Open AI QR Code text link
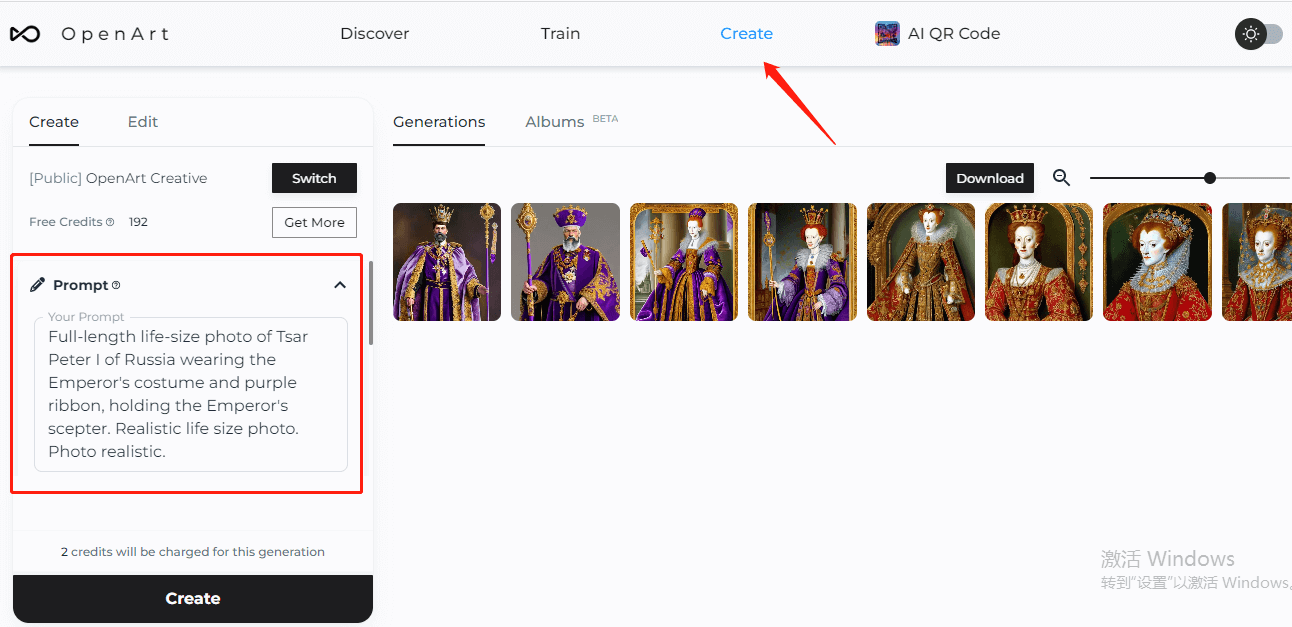 click(x=954, y=33)
